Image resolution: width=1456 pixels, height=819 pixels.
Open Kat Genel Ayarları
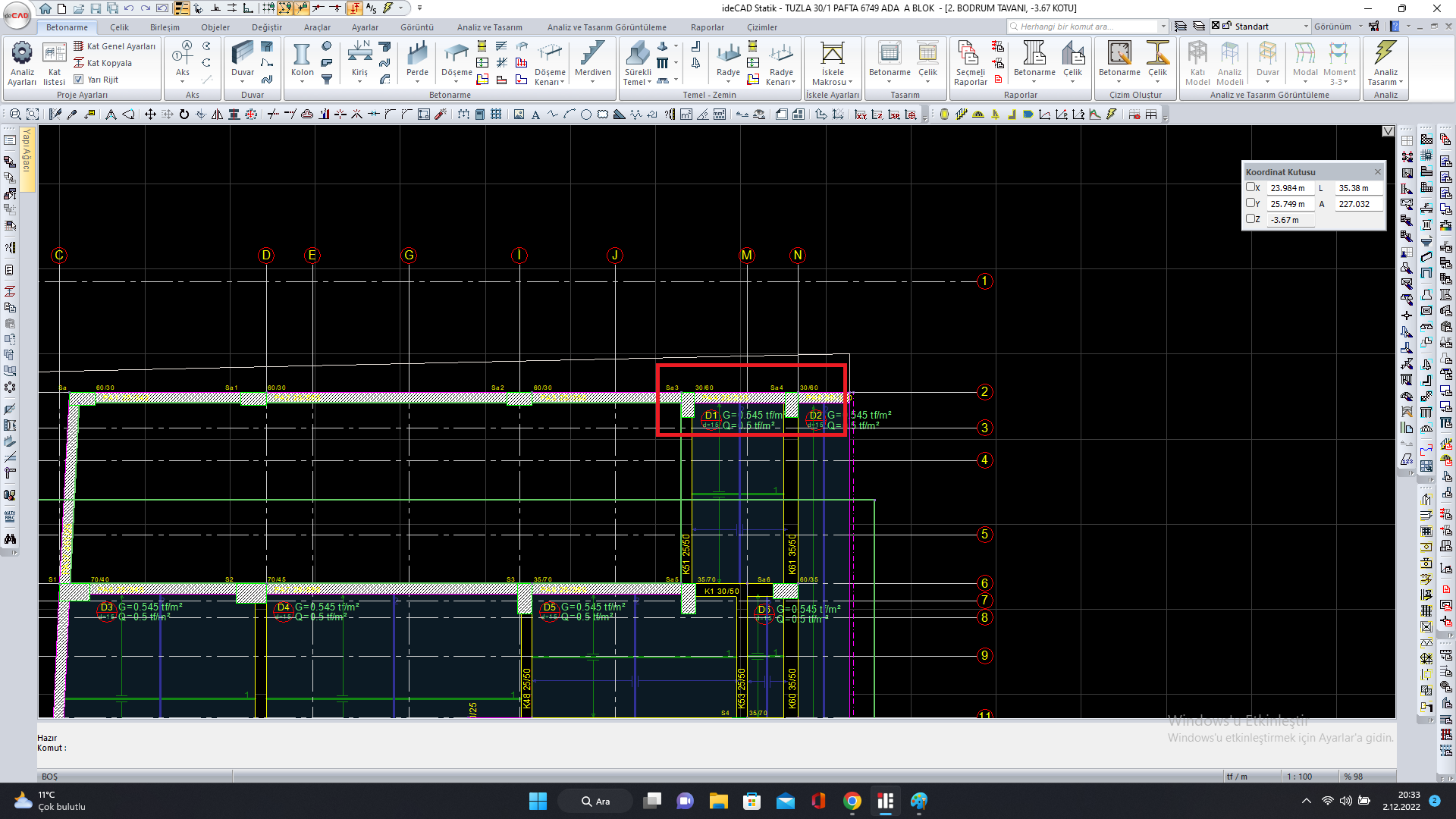(x=115, y=46)
